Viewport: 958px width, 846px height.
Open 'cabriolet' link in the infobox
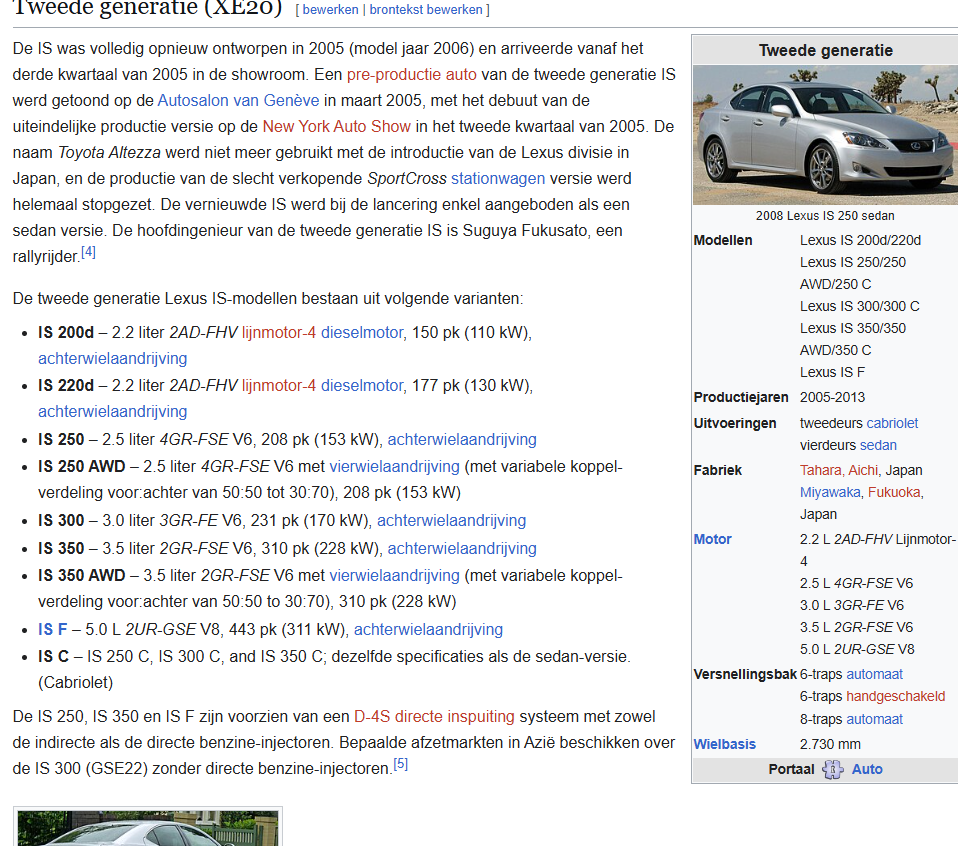pos(892,423)
